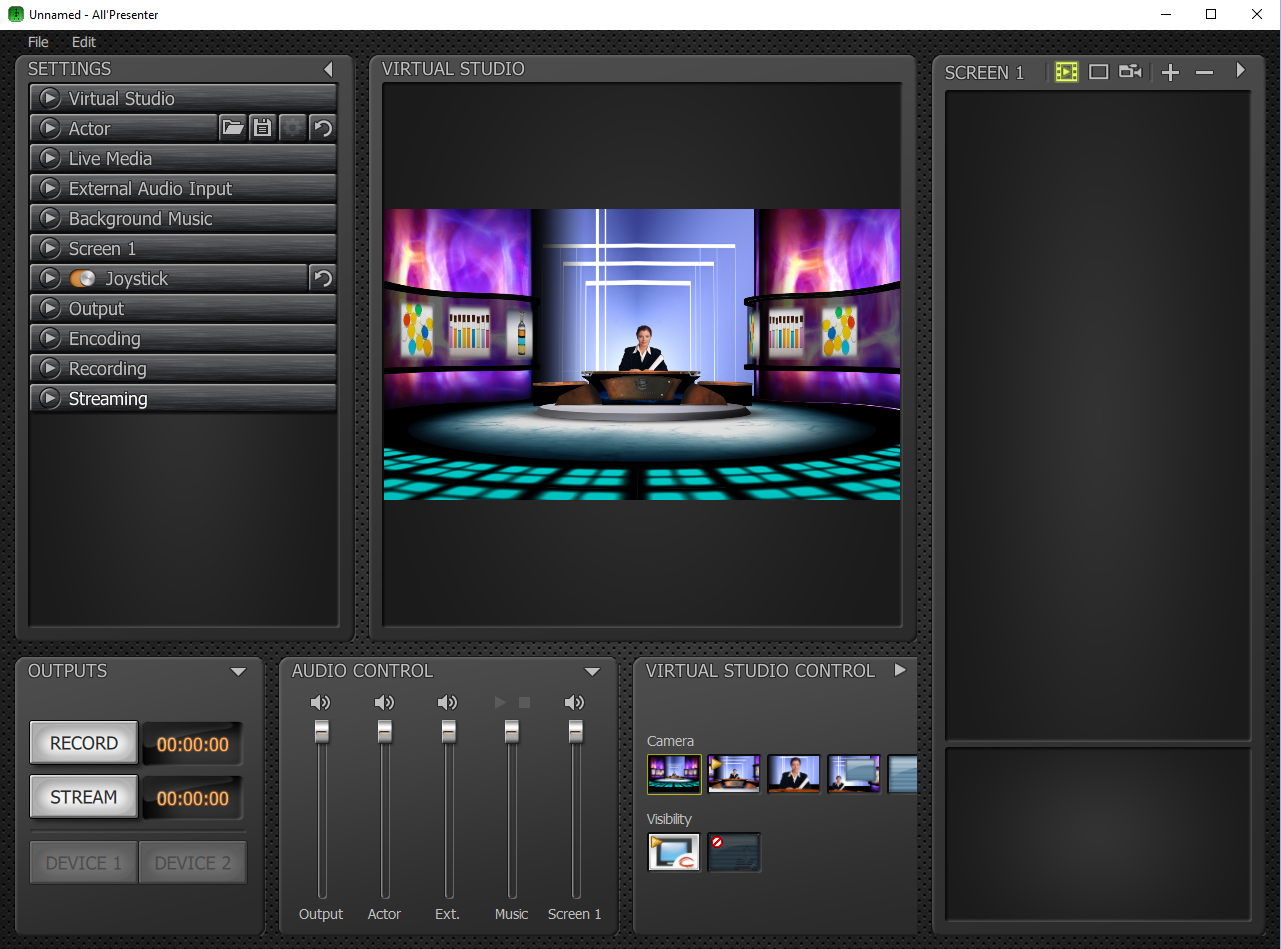
Task: Open the Edit menu
Action: (x=84, y=42)
